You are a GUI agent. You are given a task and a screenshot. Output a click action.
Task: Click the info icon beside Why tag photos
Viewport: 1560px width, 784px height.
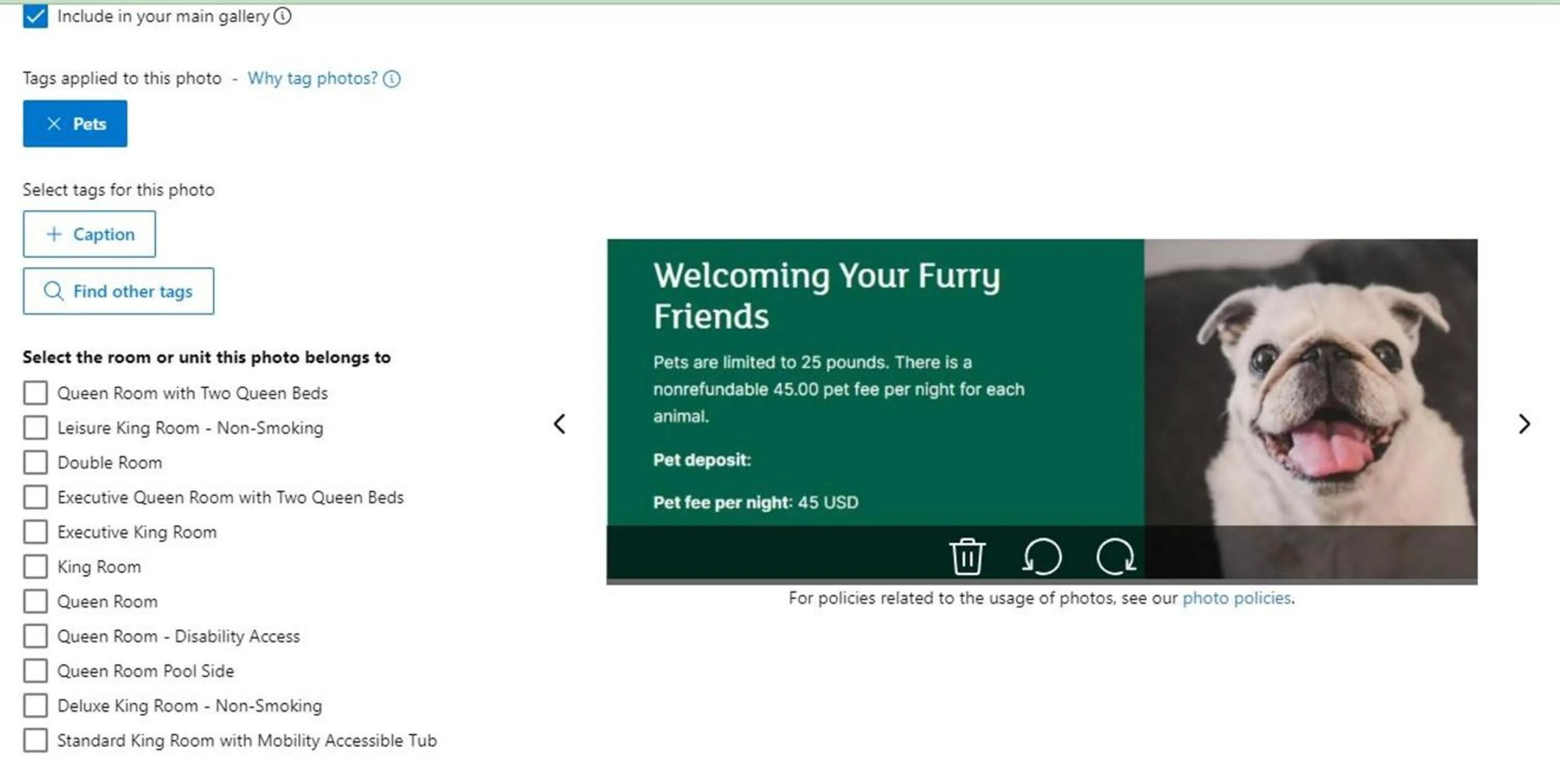click(x=392, y=79)
